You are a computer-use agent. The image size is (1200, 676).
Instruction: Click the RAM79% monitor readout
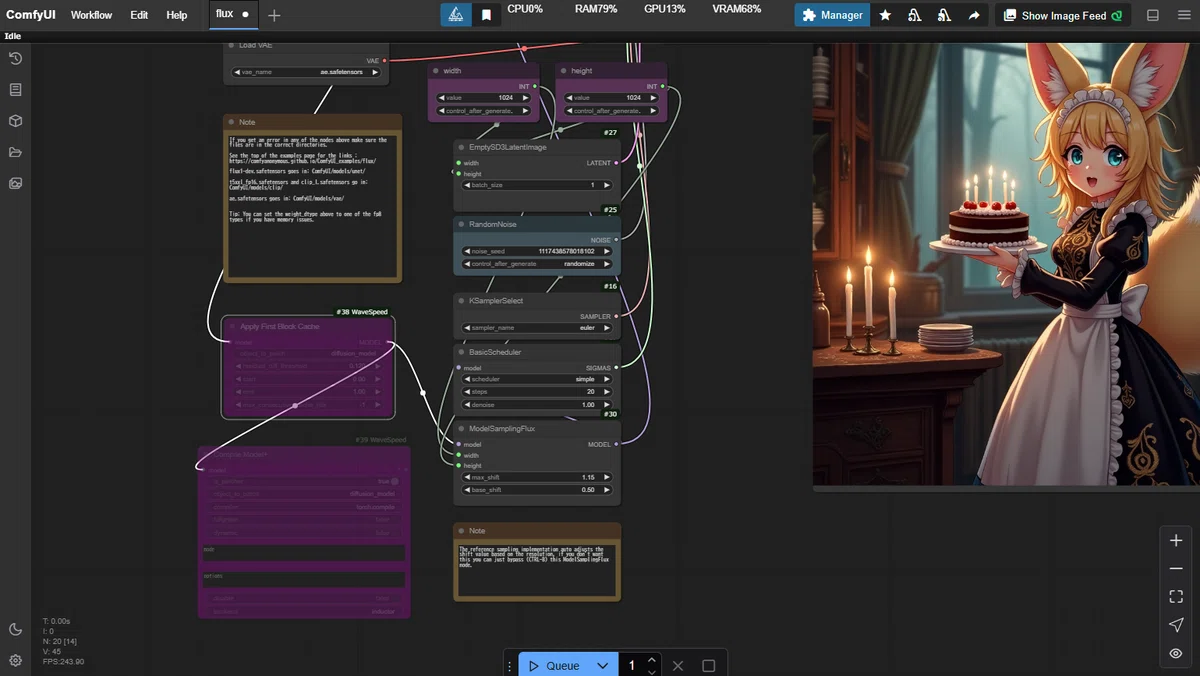click(596, 8)
